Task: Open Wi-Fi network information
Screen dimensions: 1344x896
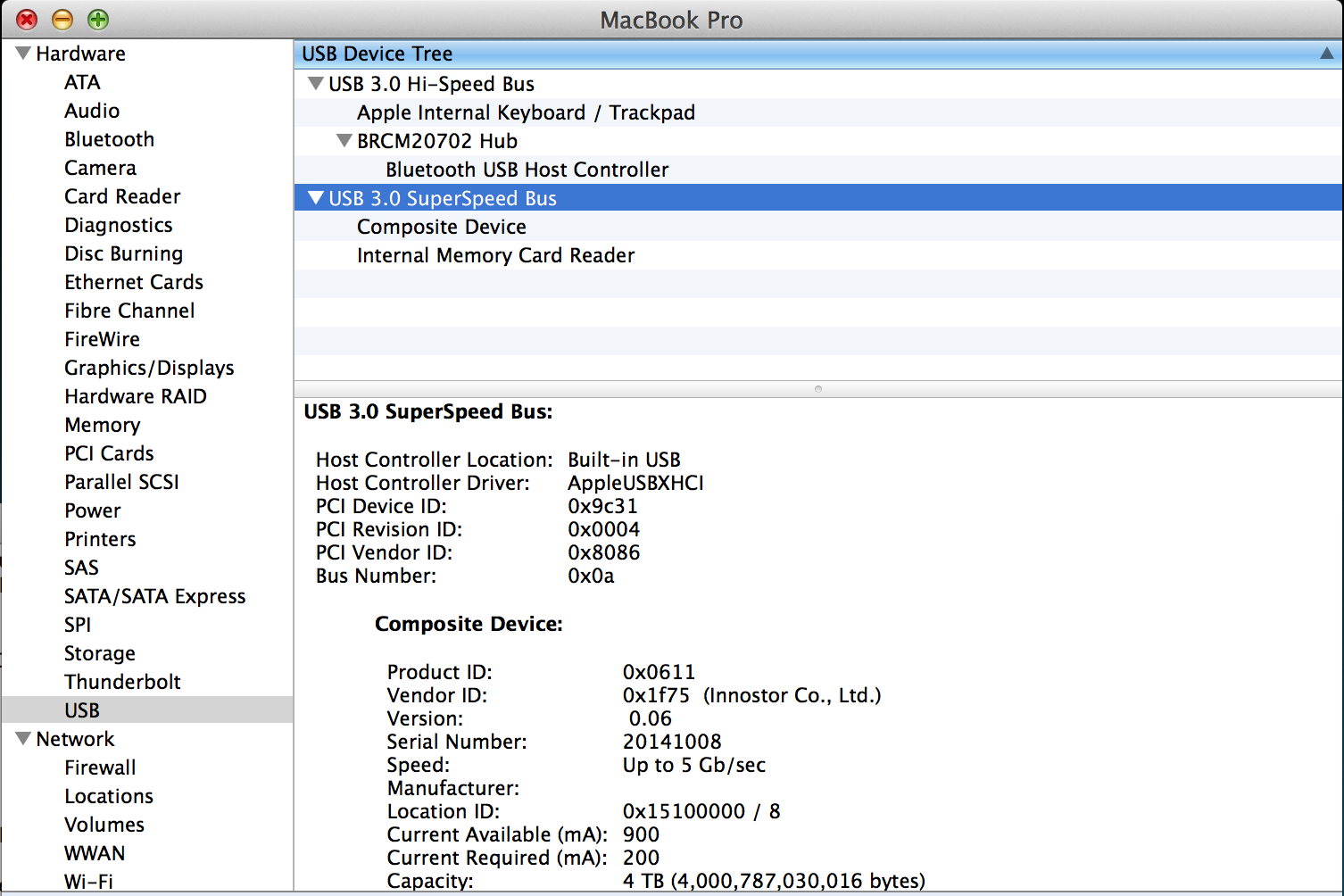Action: (88, 882)
